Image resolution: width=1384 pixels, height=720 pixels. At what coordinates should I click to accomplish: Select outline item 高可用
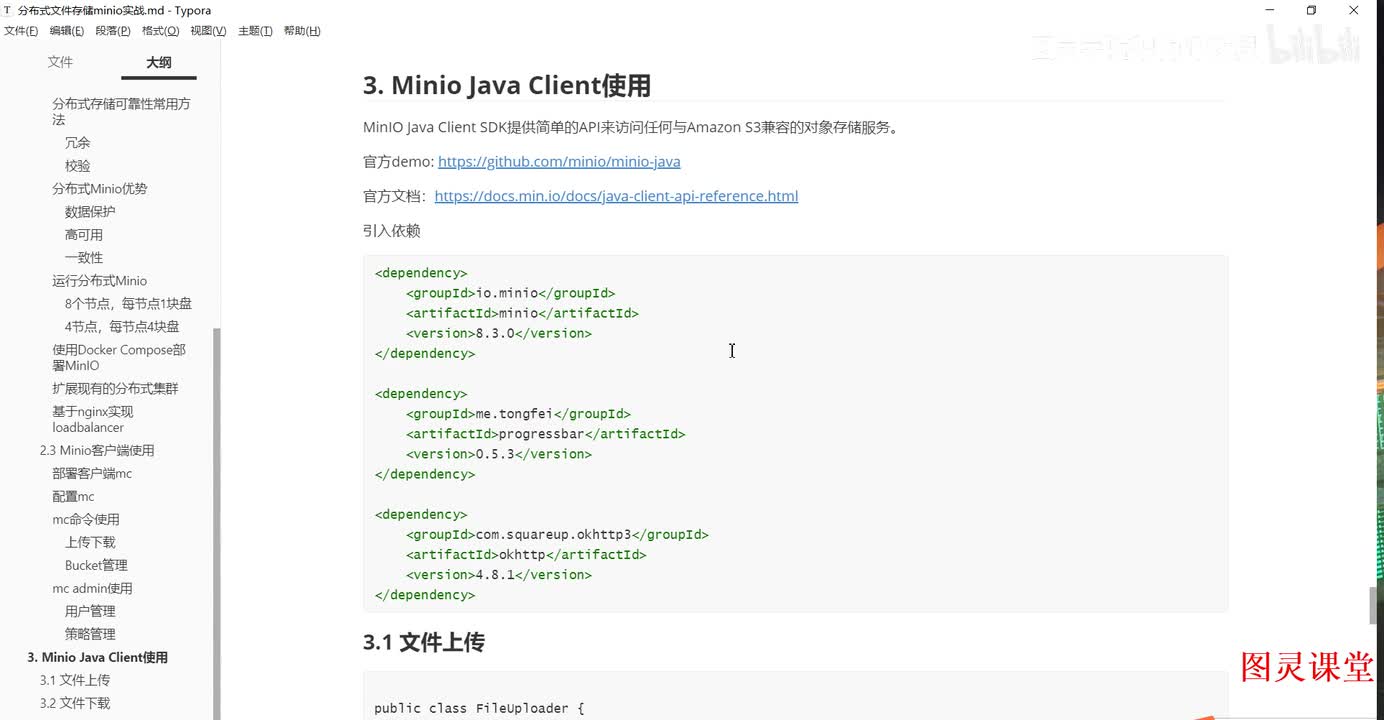(x=84, y=235)
